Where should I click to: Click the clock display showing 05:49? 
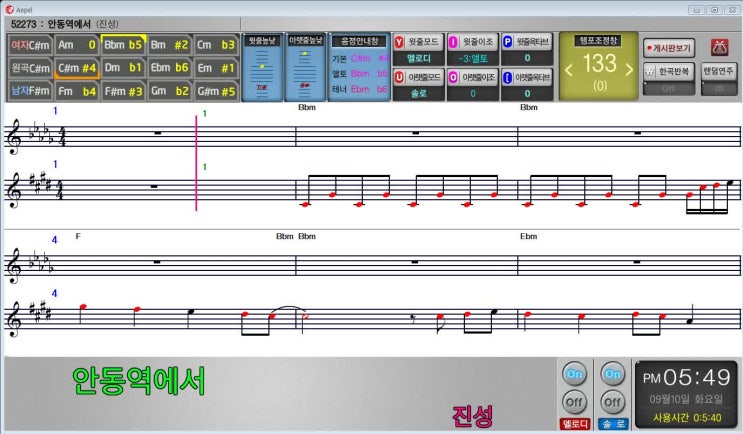[687, 378]
